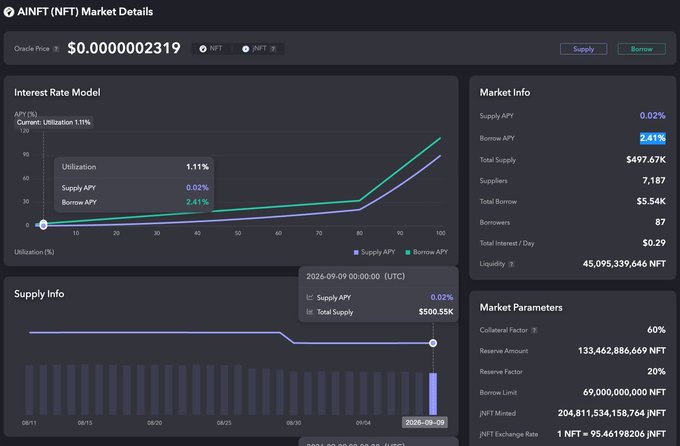Screen dimensions: 680x446
Task: Click the Total Borrow $5.54K value
Action: (x=651, y=201)
